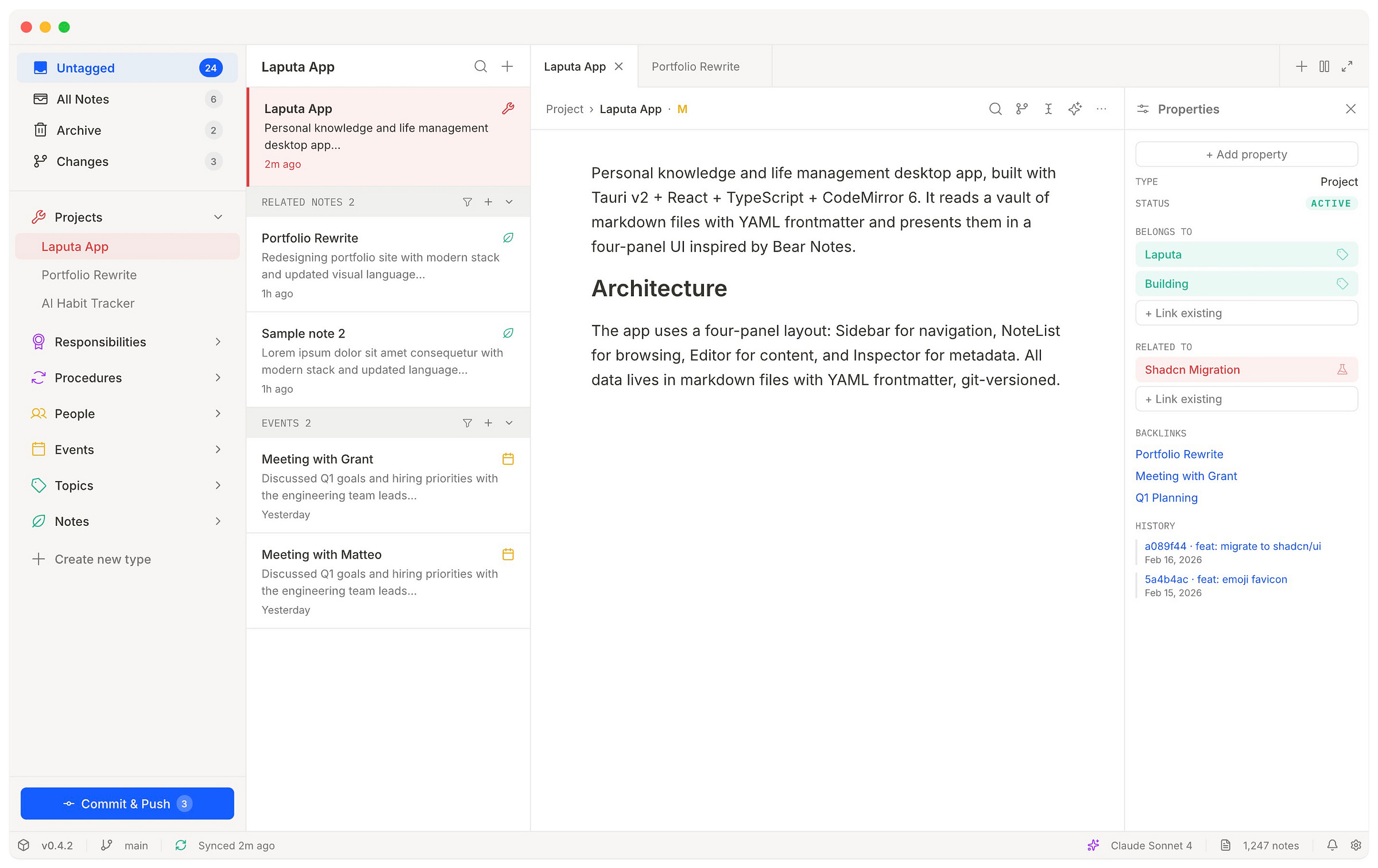Toggle fullscreen with the expand arrows icon
The image size is (1378, 868).
(1347, 67)
